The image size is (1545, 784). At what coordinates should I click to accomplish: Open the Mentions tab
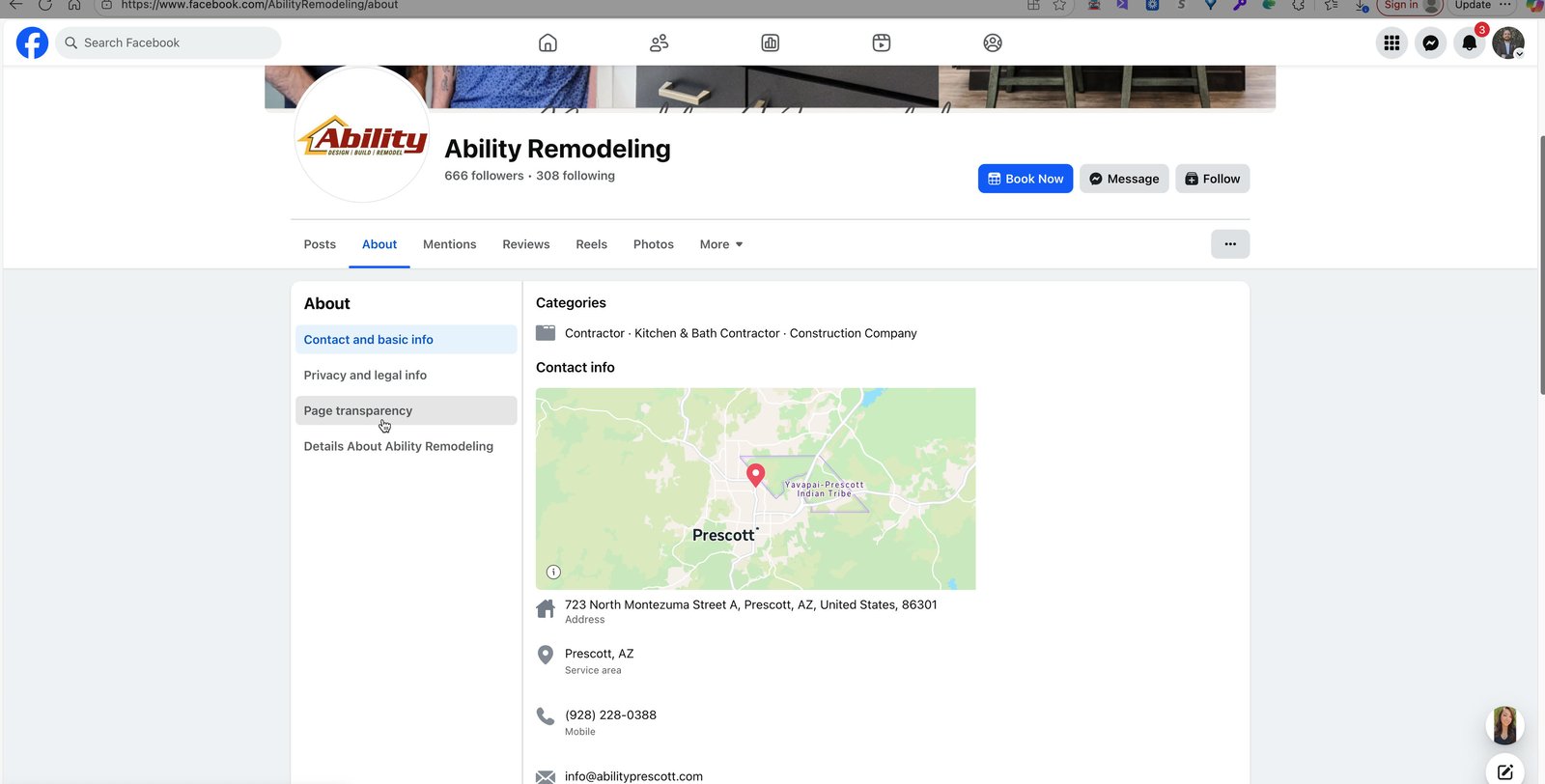[x=450, y=244]
